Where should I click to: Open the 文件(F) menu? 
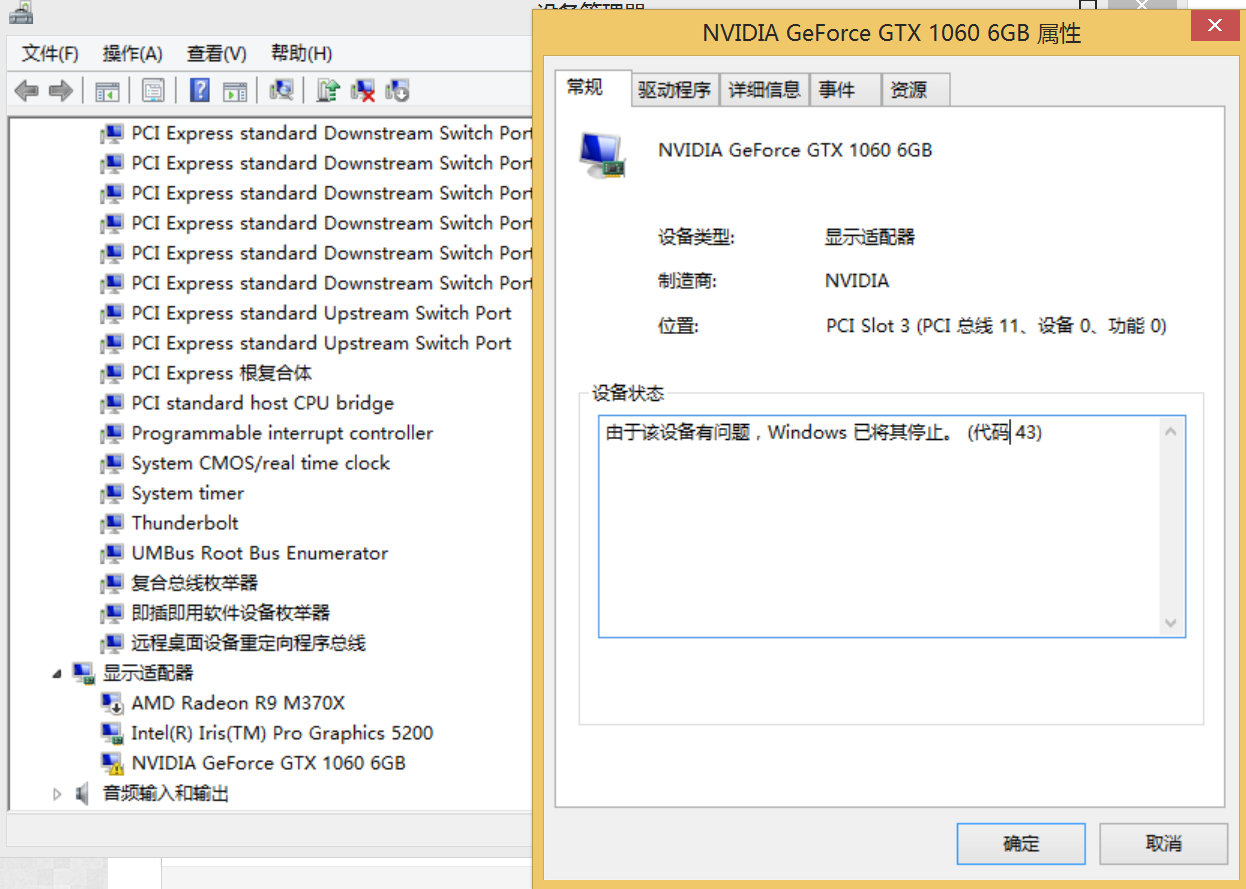[x=50, y=53]
